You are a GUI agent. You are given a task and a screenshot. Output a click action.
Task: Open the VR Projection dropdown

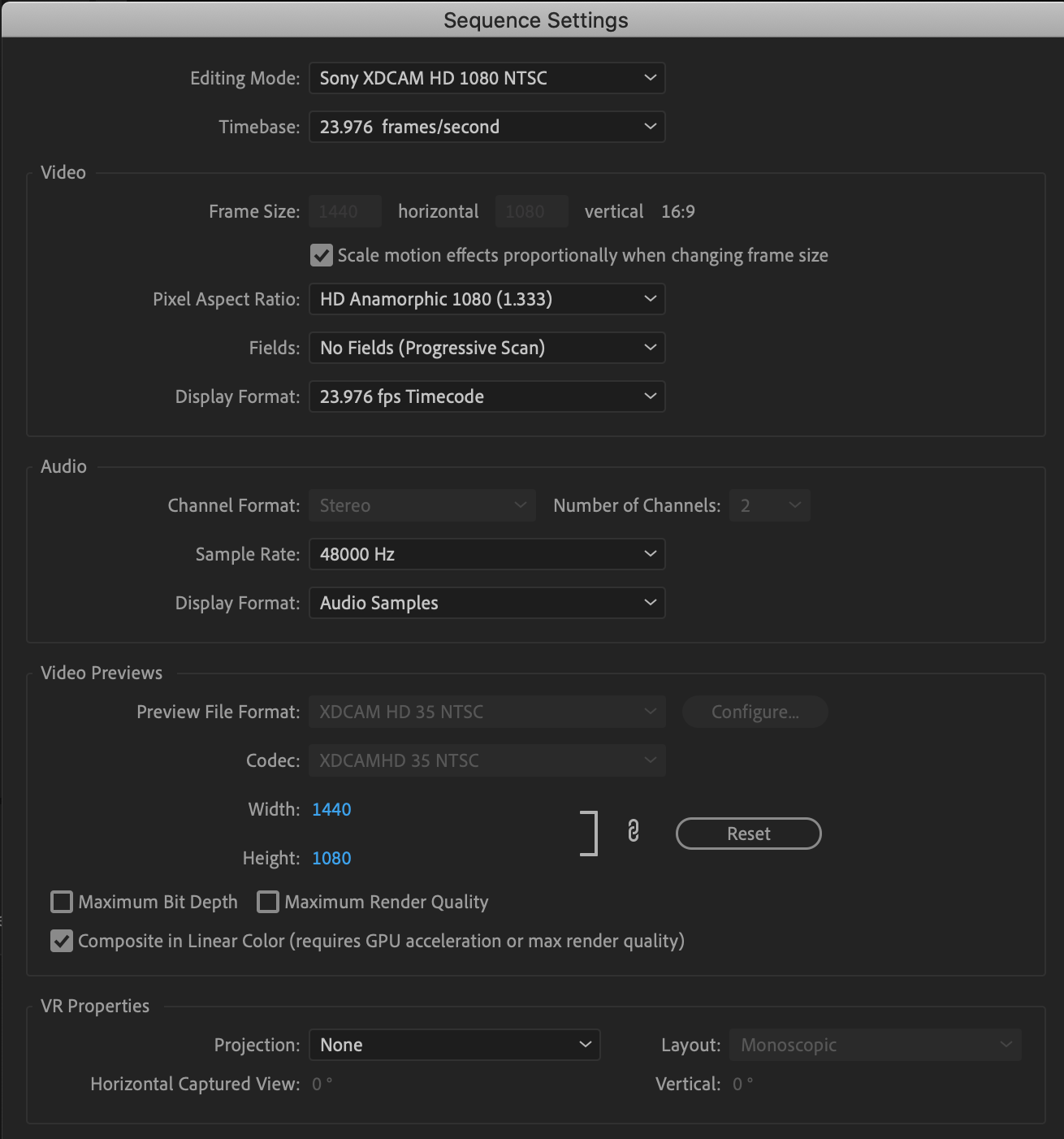click(454, 1046)
